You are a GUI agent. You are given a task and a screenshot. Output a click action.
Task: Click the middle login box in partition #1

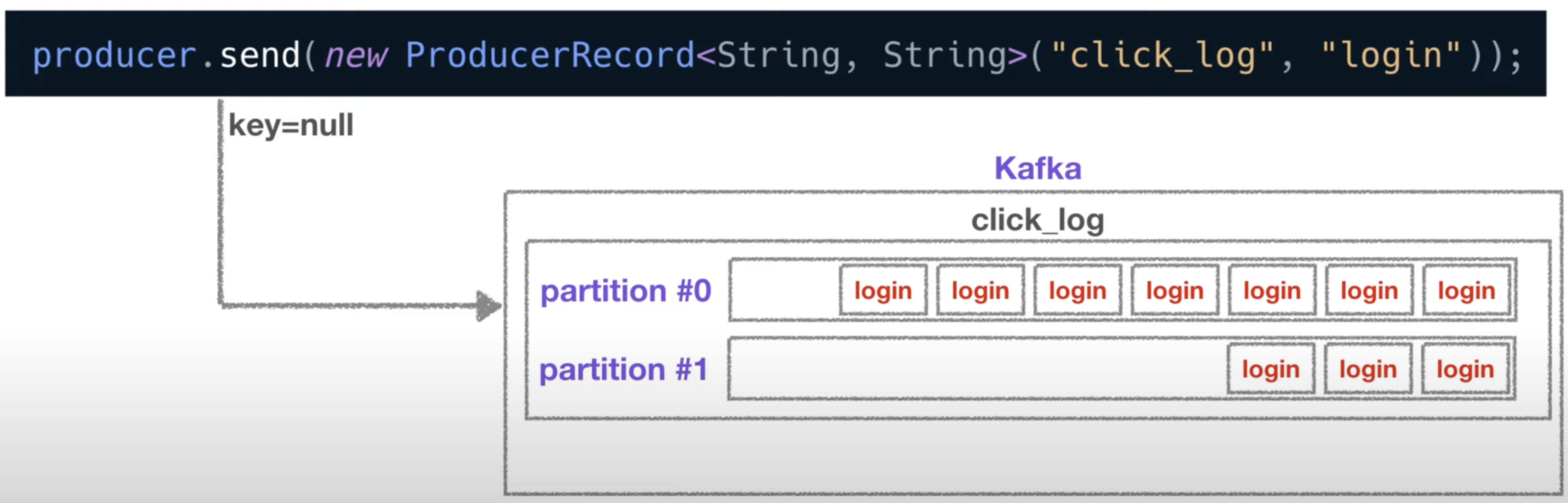[x=1369, y=369]
